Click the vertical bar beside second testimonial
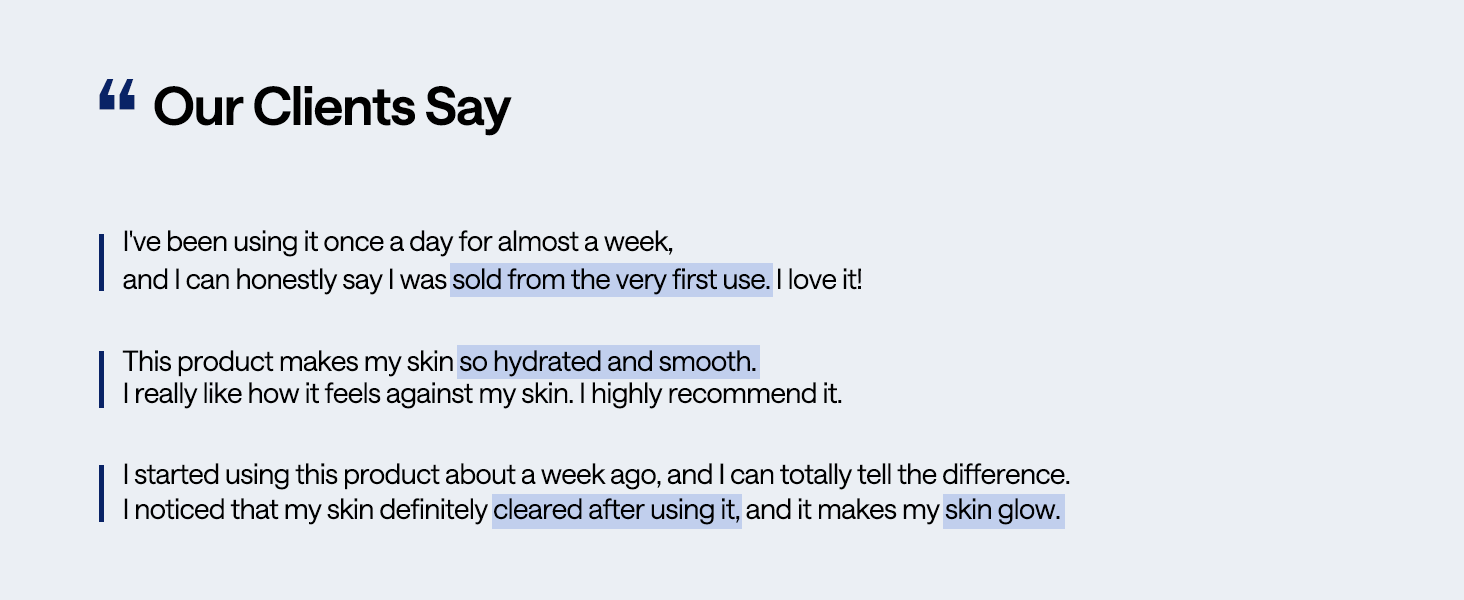 click(x=102, y=379)
